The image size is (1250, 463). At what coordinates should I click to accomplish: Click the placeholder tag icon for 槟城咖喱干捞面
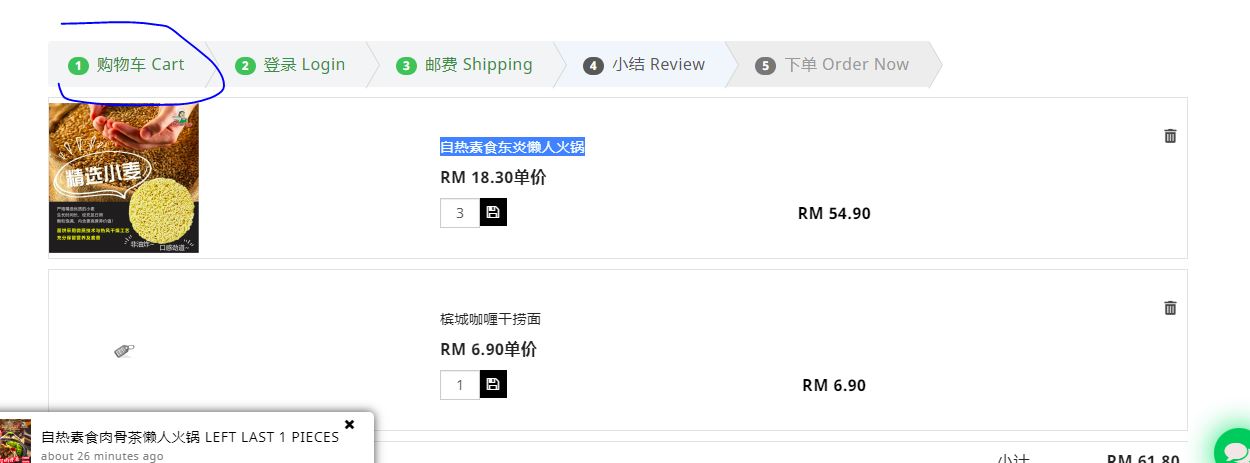tap(124, 350)
